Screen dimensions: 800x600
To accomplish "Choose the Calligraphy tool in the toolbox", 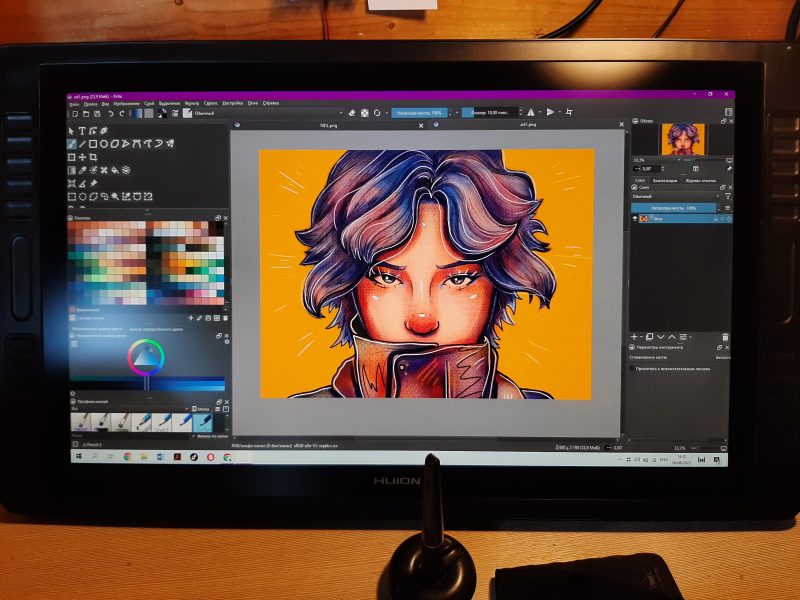I will click(104, 131).
